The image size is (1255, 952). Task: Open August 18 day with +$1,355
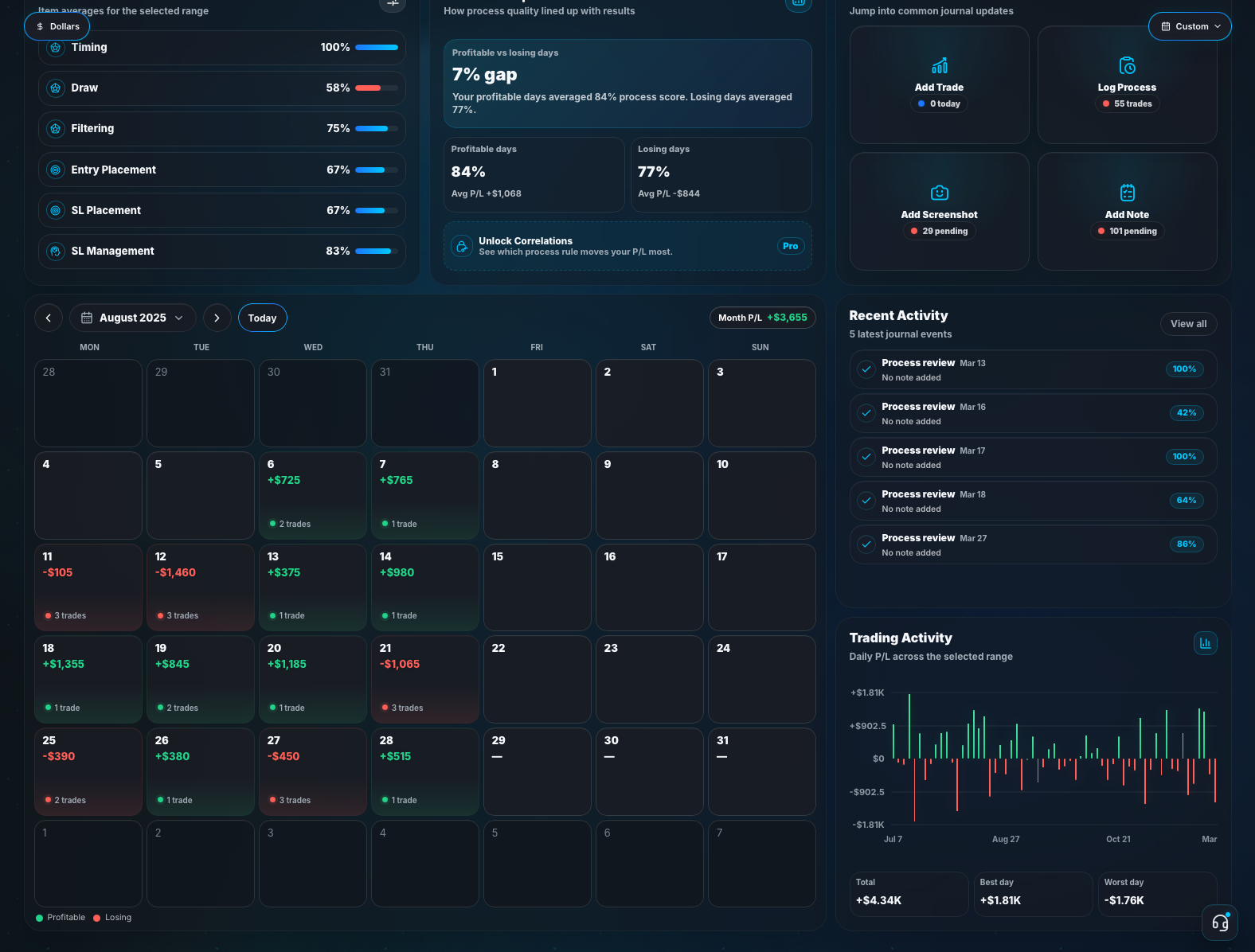pyautogui.click(x=88, y=679)
